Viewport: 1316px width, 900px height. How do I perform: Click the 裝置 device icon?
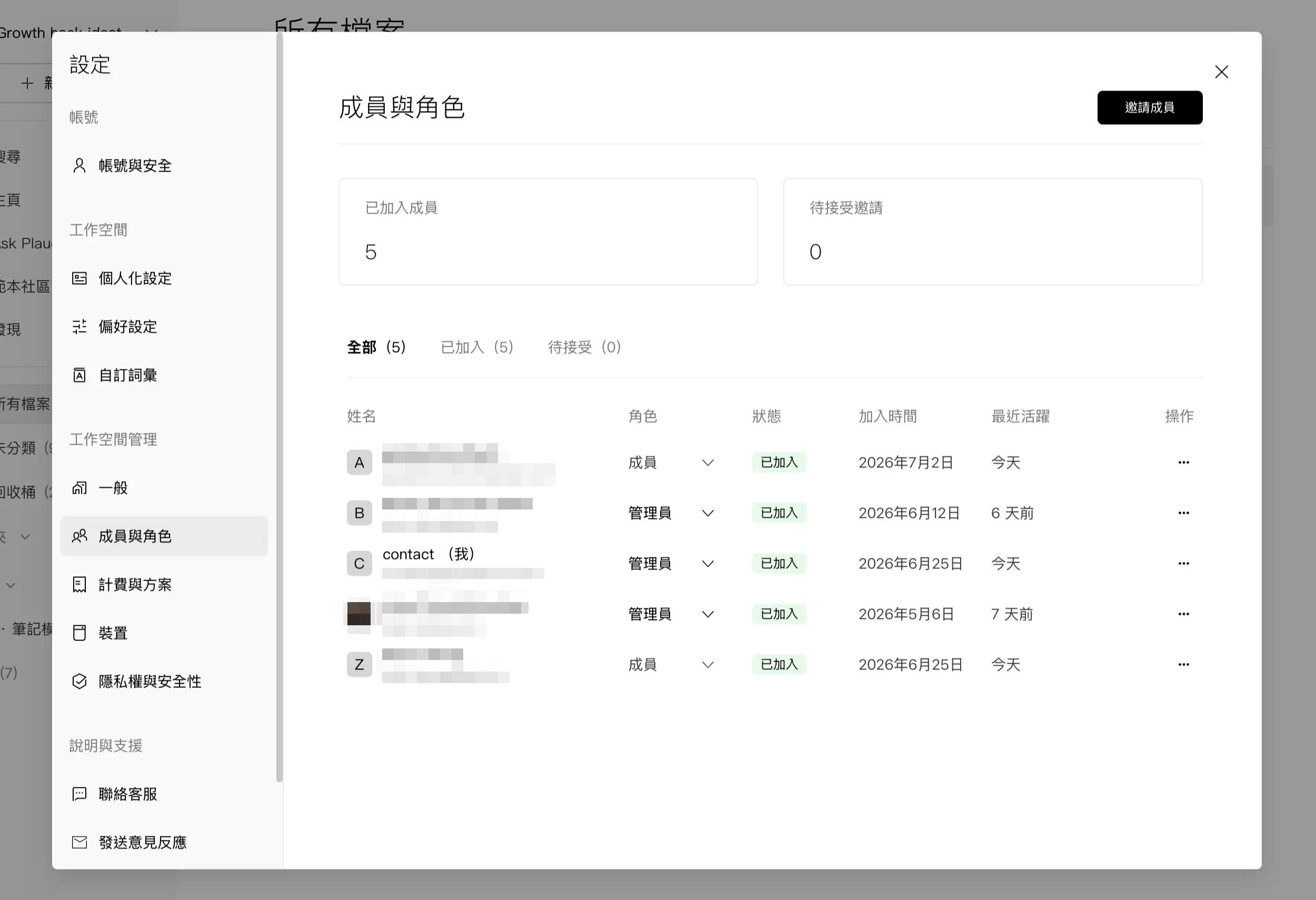pyautogui.click(x=79, y=632)
